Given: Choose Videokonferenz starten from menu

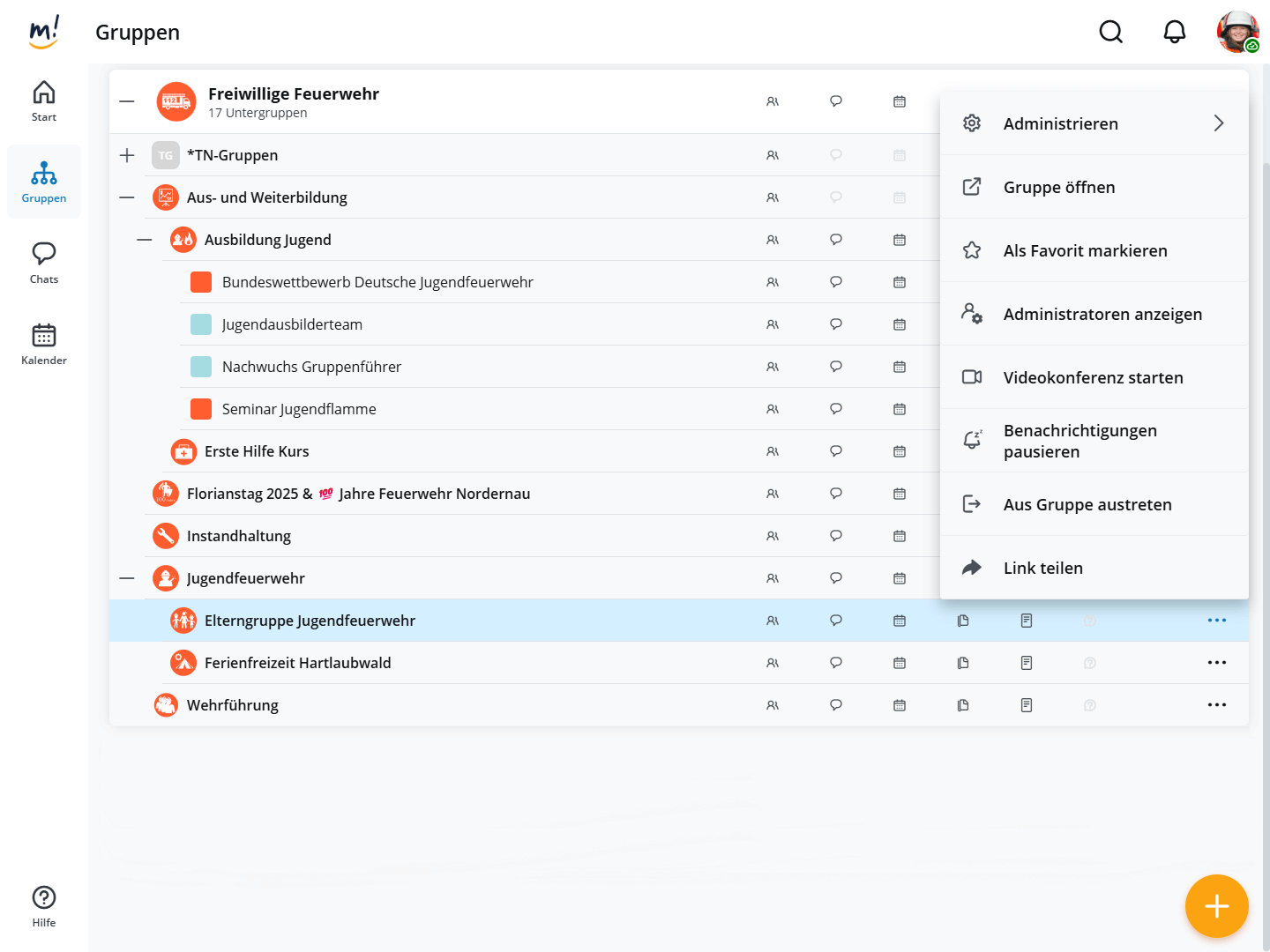Looking at the screenshot, I should (1094, 377).
